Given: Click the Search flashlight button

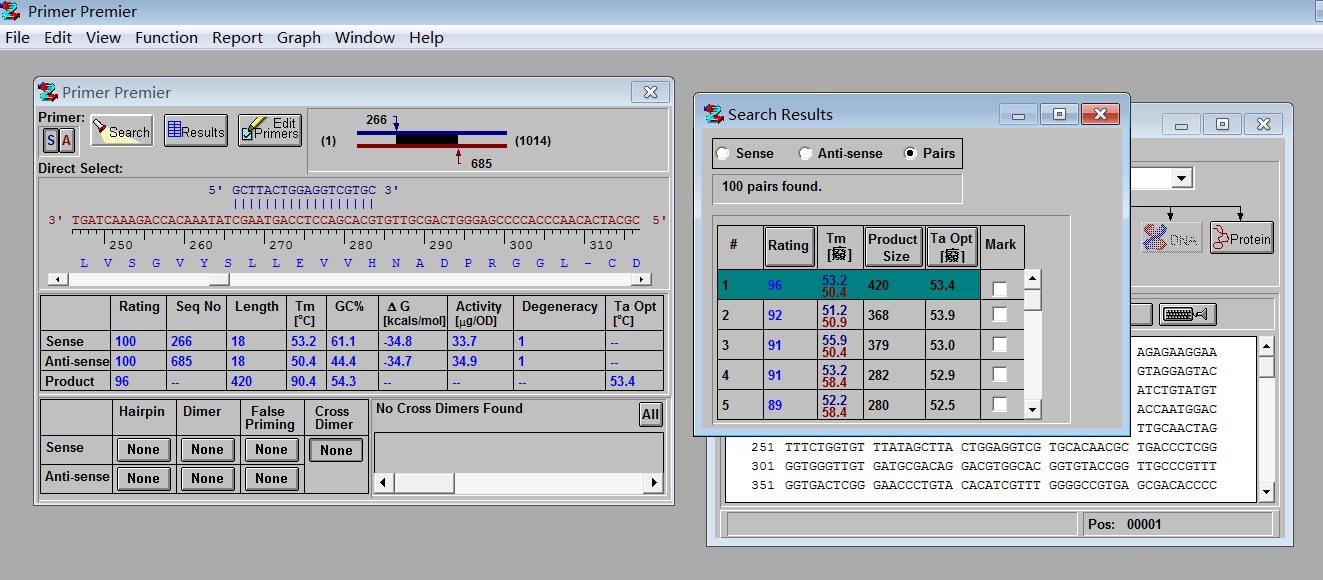Looking at the screenshot, I should (x=121, y=131).
